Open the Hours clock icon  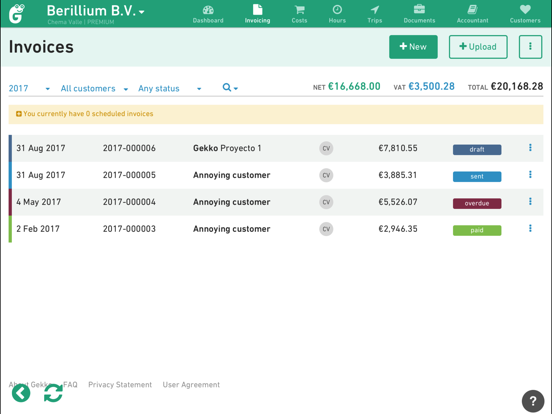337,10
